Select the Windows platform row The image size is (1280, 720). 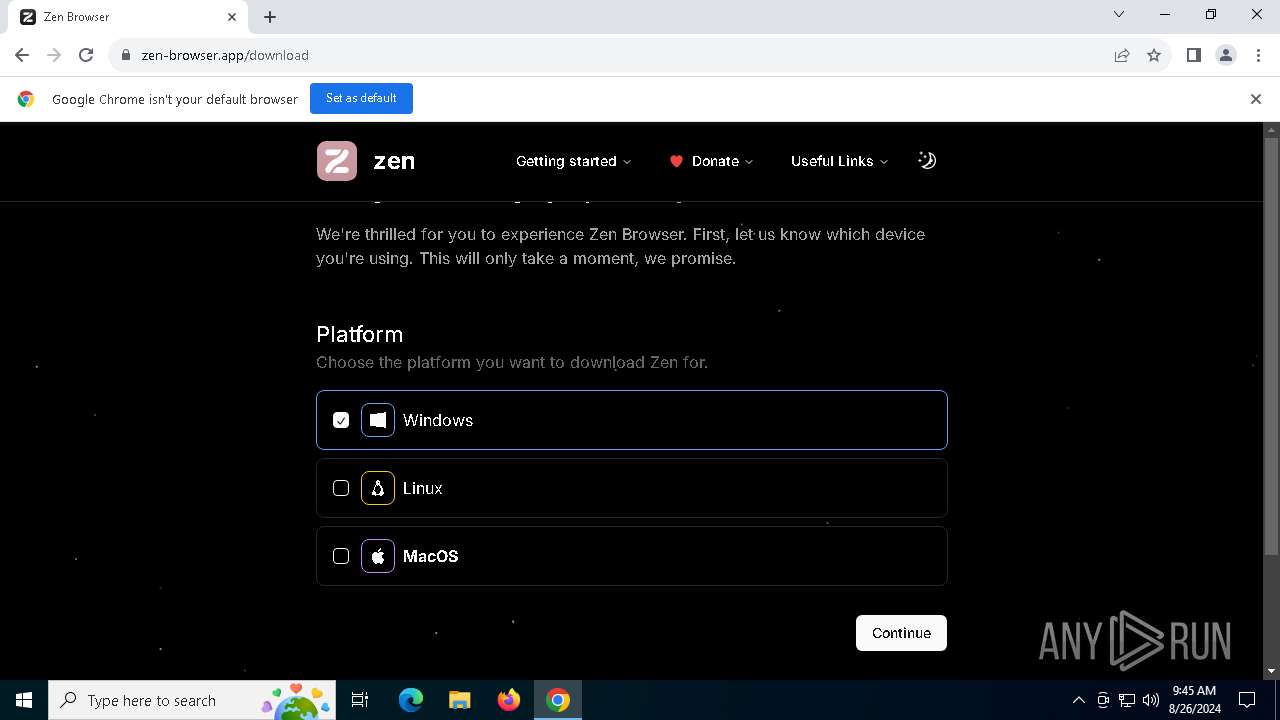(632, 420)
